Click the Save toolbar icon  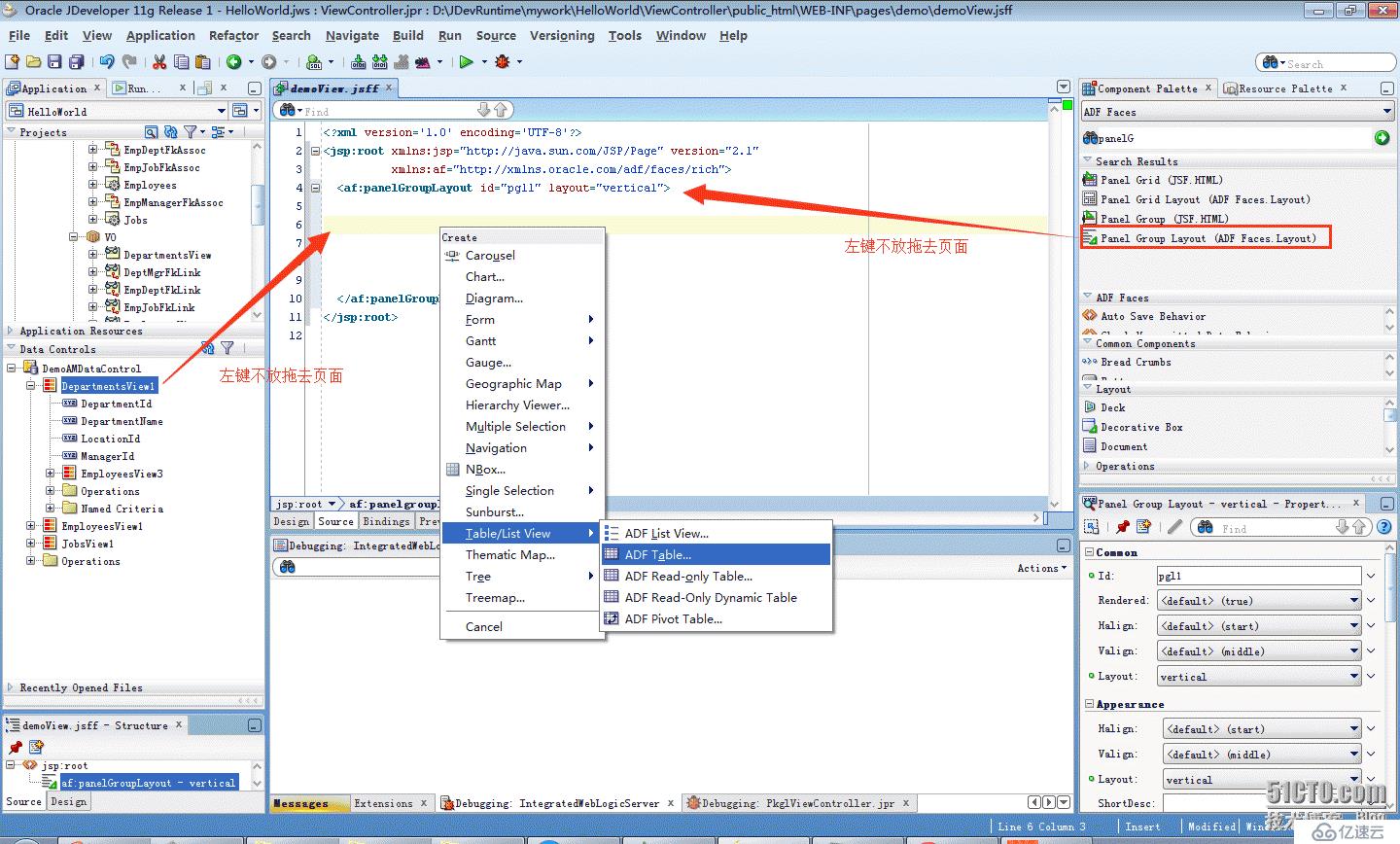55,61
